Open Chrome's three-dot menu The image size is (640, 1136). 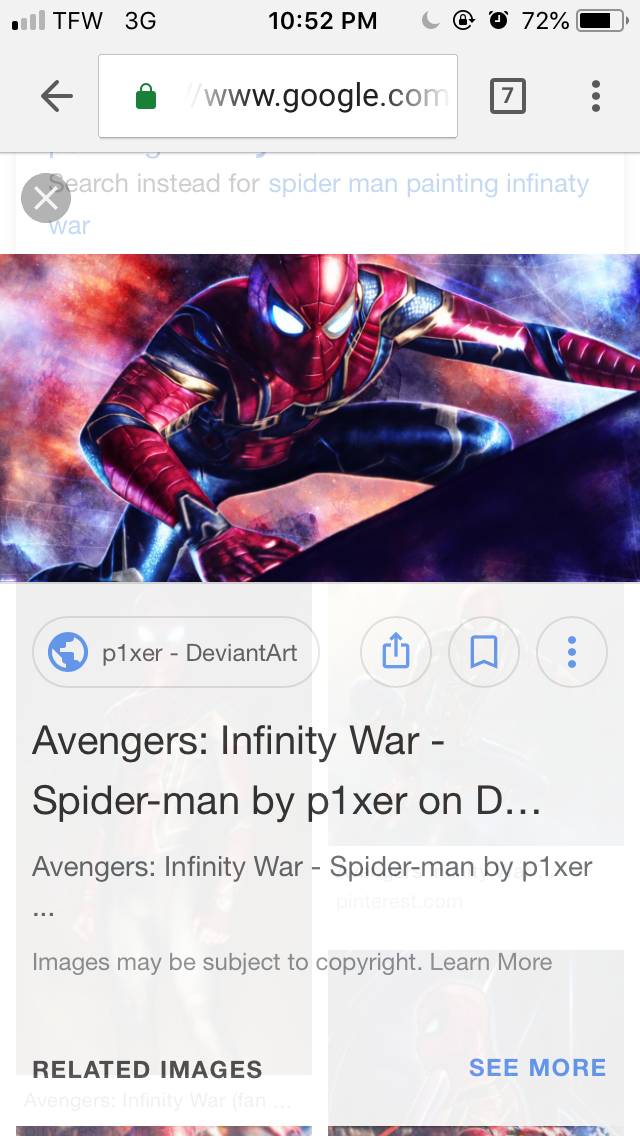[596, 96]
